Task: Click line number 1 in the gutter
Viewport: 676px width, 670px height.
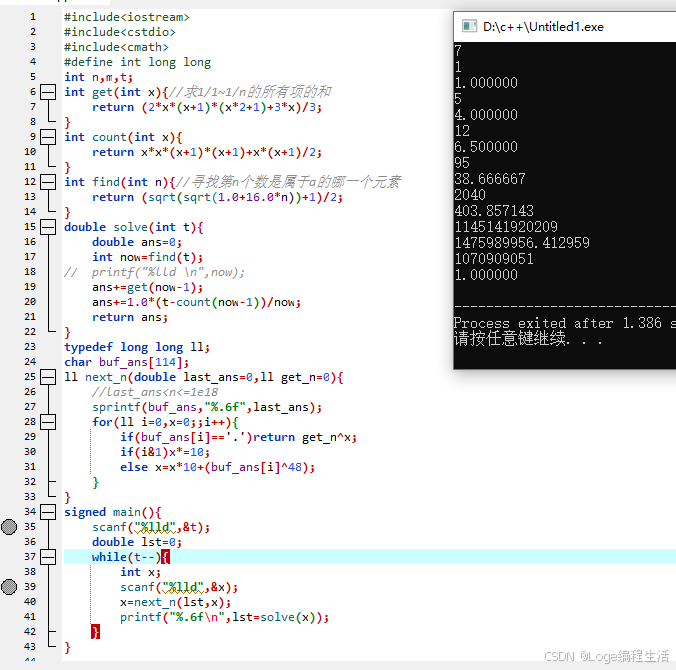Action: coord(33,17)
